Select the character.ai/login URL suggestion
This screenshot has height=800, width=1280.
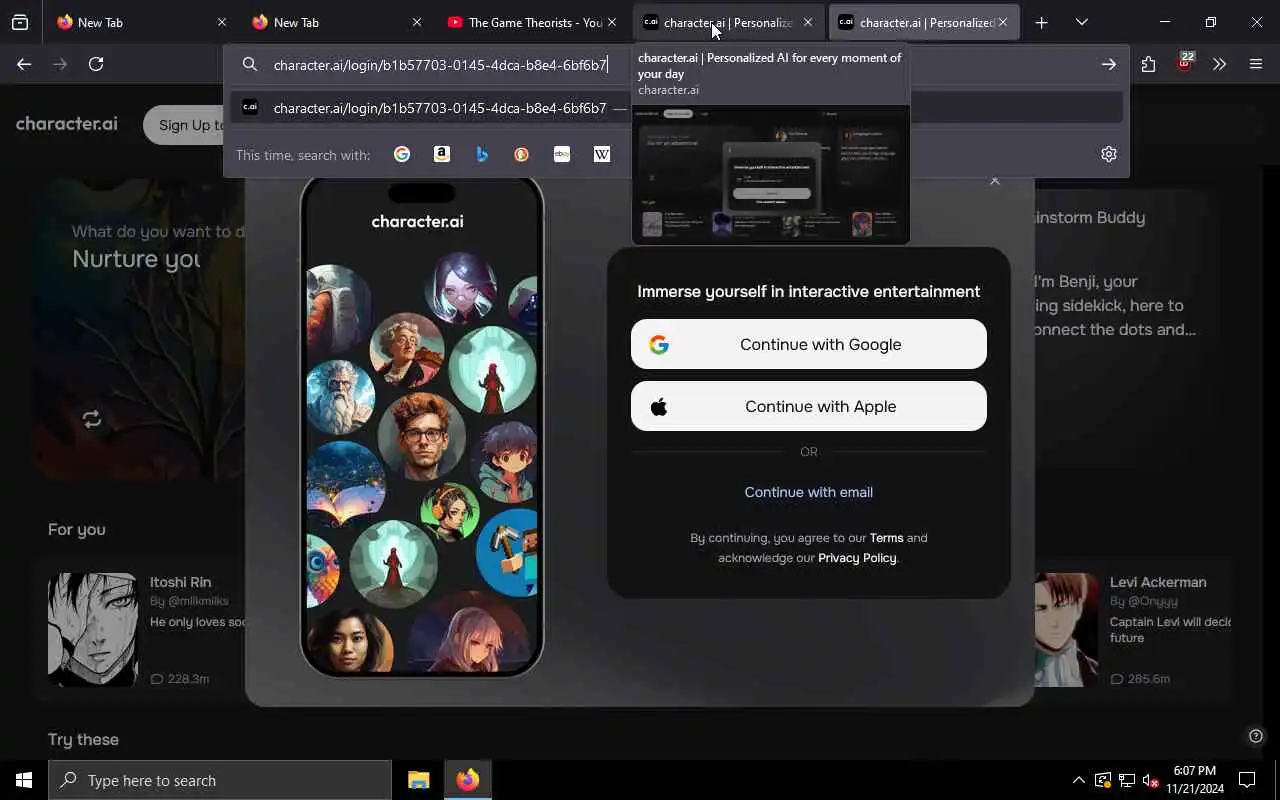[676, 108]
